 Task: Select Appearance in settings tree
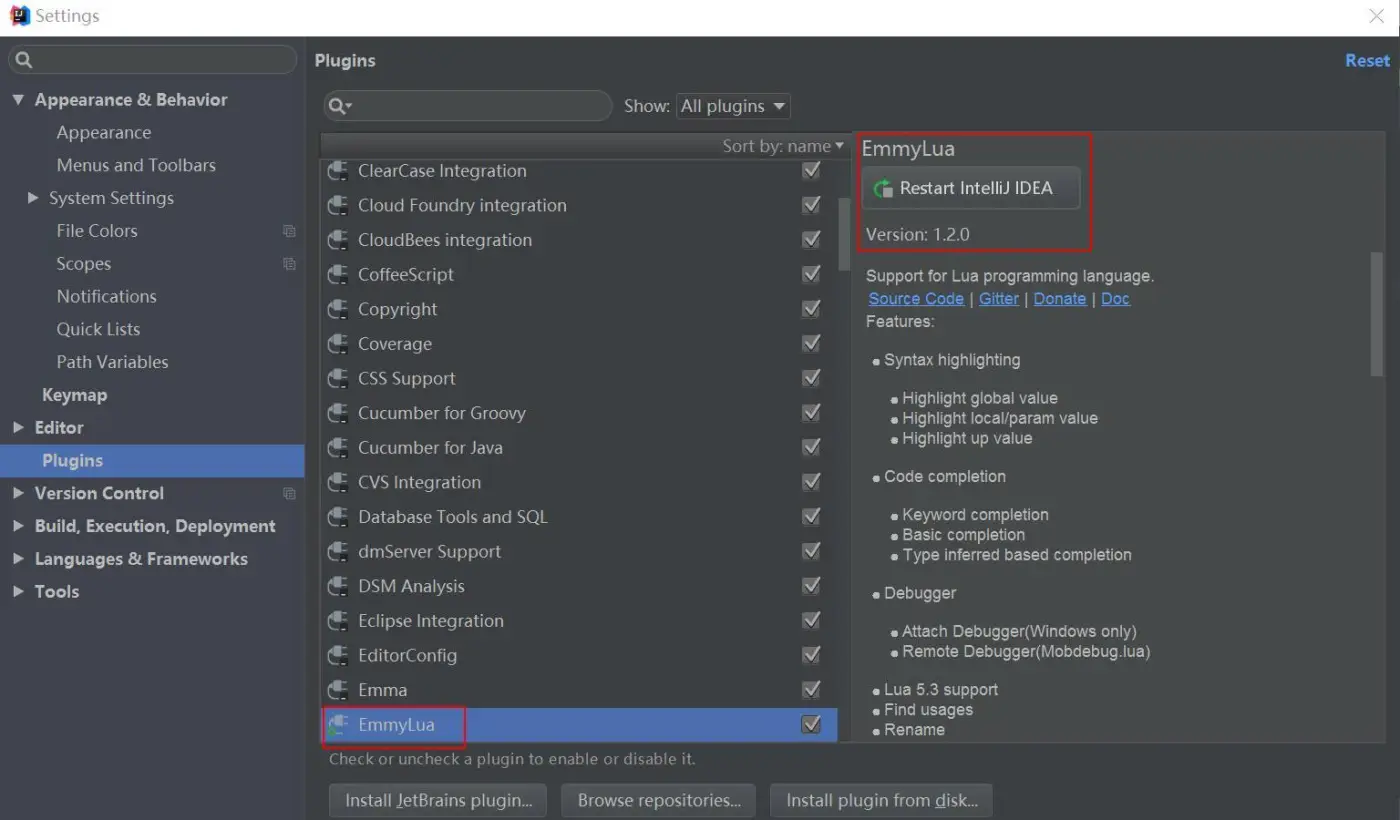coord(104,133)
